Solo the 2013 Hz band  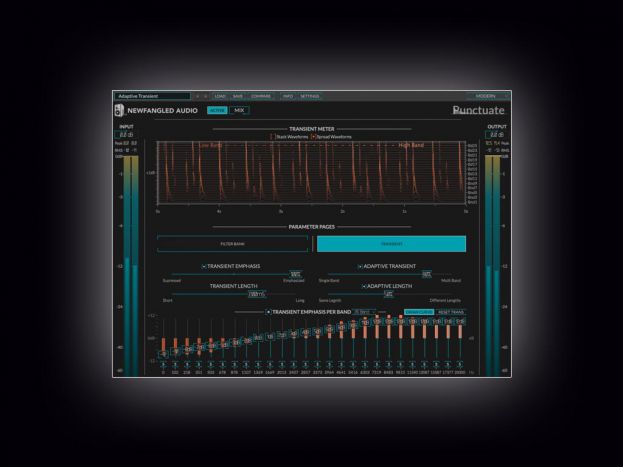(x=282, y=364)
